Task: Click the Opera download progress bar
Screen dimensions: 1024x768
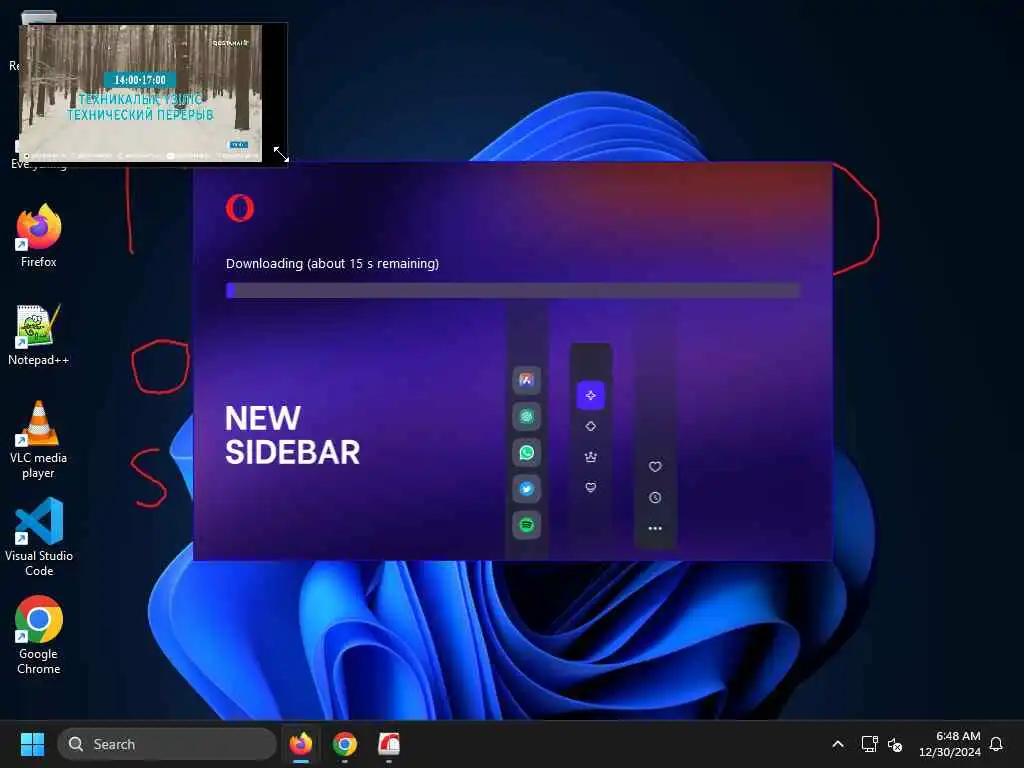Action: [513, 291]
